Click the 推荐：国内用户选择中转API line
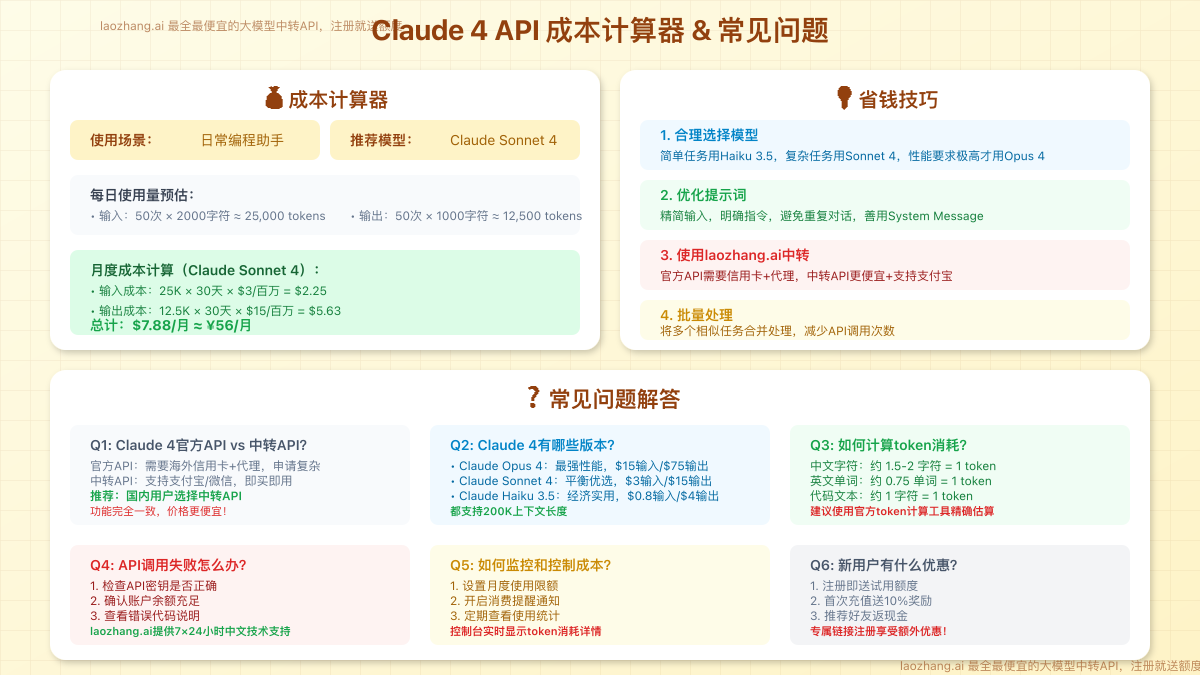 (166, 496)
